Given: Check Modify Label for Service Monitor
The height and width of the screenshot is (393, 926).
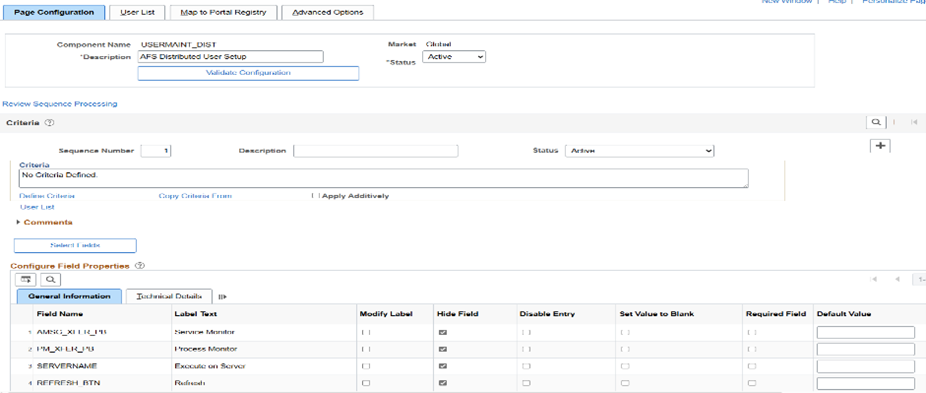Looking at the screenshot, I should point(366,333).
